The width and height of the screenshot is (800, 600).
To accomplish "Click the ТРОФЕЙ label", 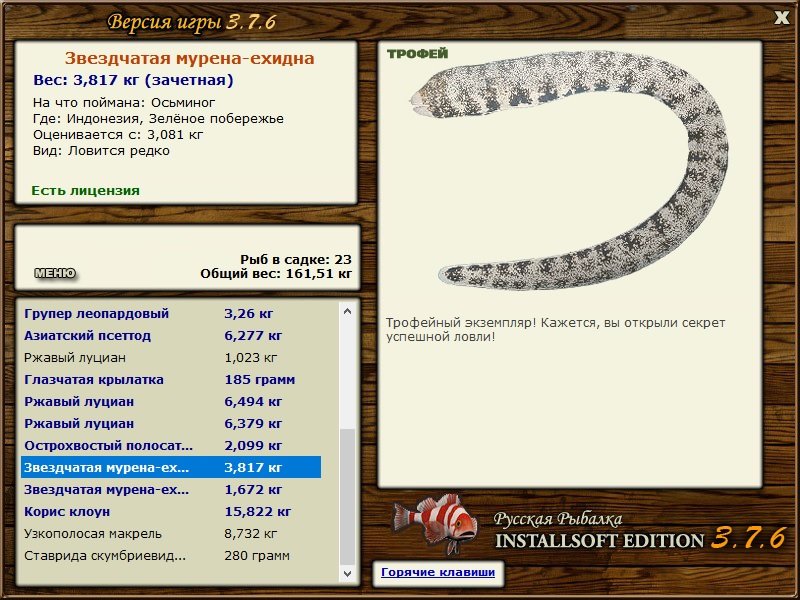I will click(417, 54).
